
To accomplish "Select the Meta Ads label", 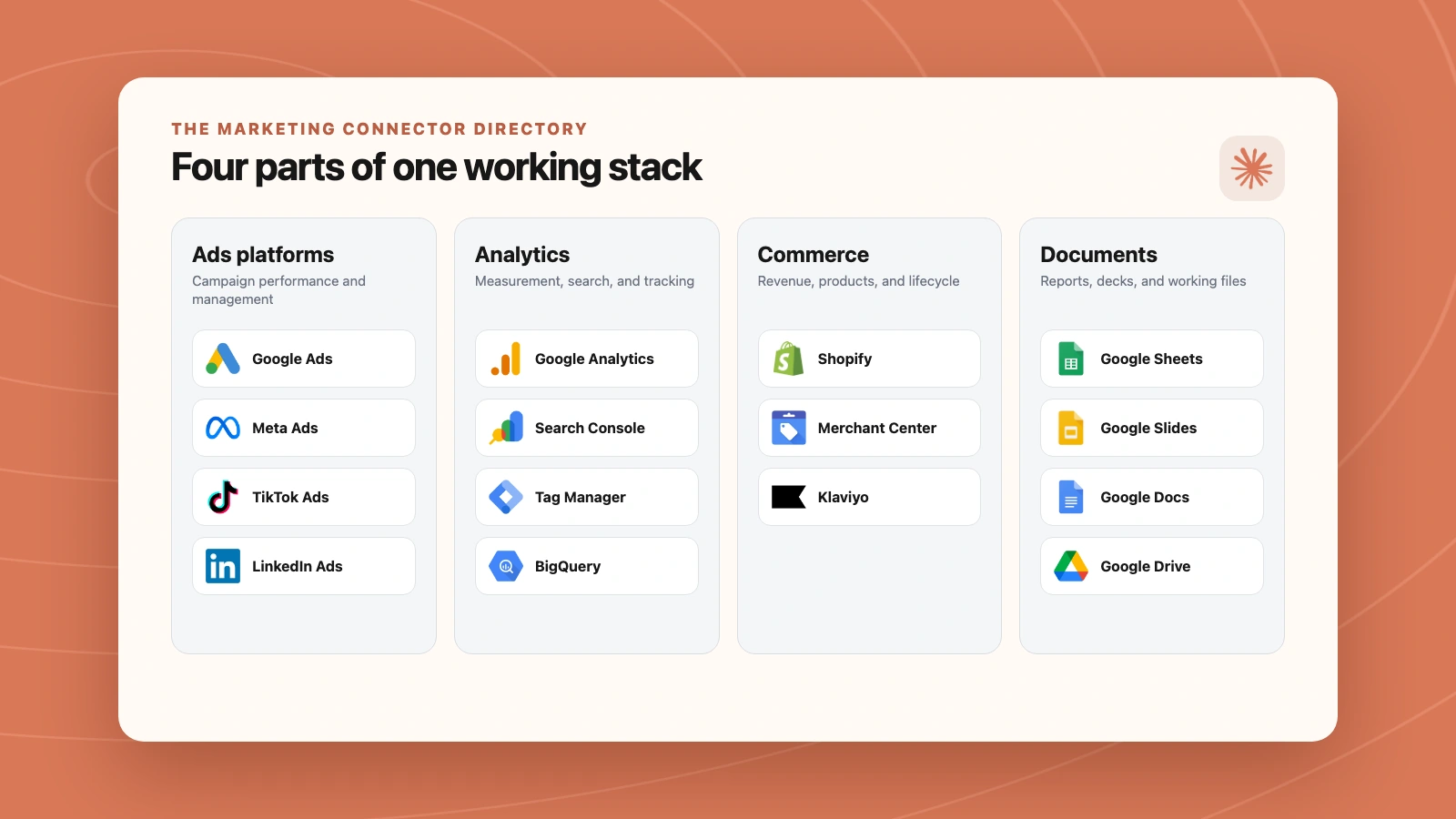I will (285, 428).
